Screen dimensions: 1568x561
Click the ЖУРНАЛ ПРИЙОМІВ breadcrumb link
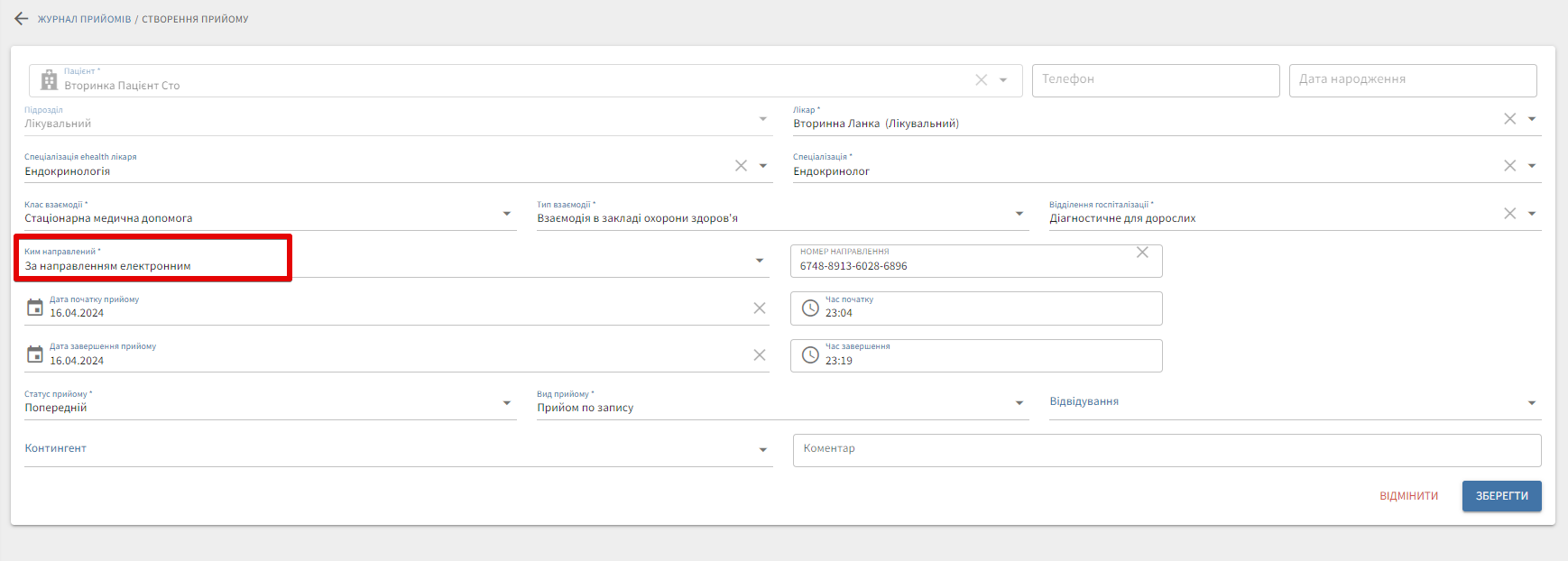point(84,19)
